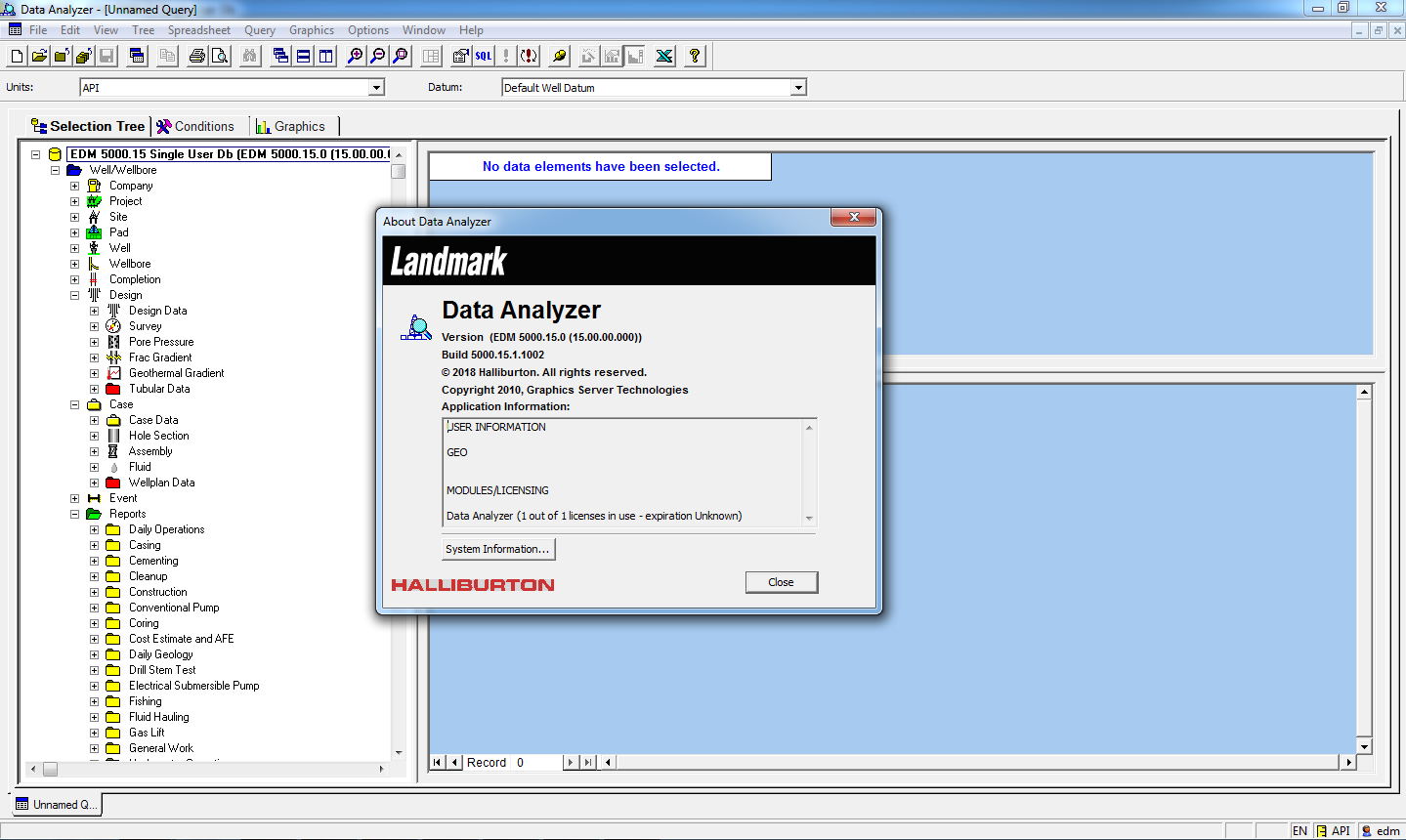Open the File menu
This screenshot has height=840, width=1406.
point(38,30)
